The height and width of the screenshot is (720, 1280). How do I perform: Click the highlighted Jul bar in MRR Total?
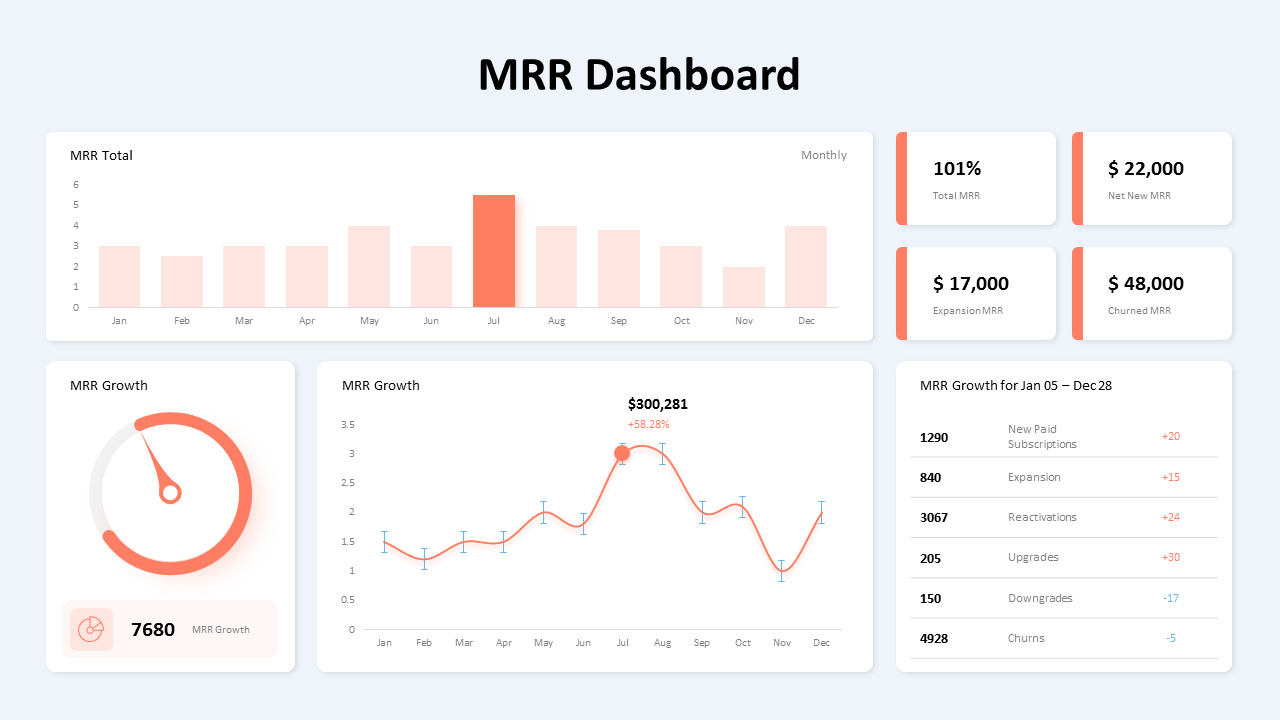pyautogui.click(x=493, y=248)
